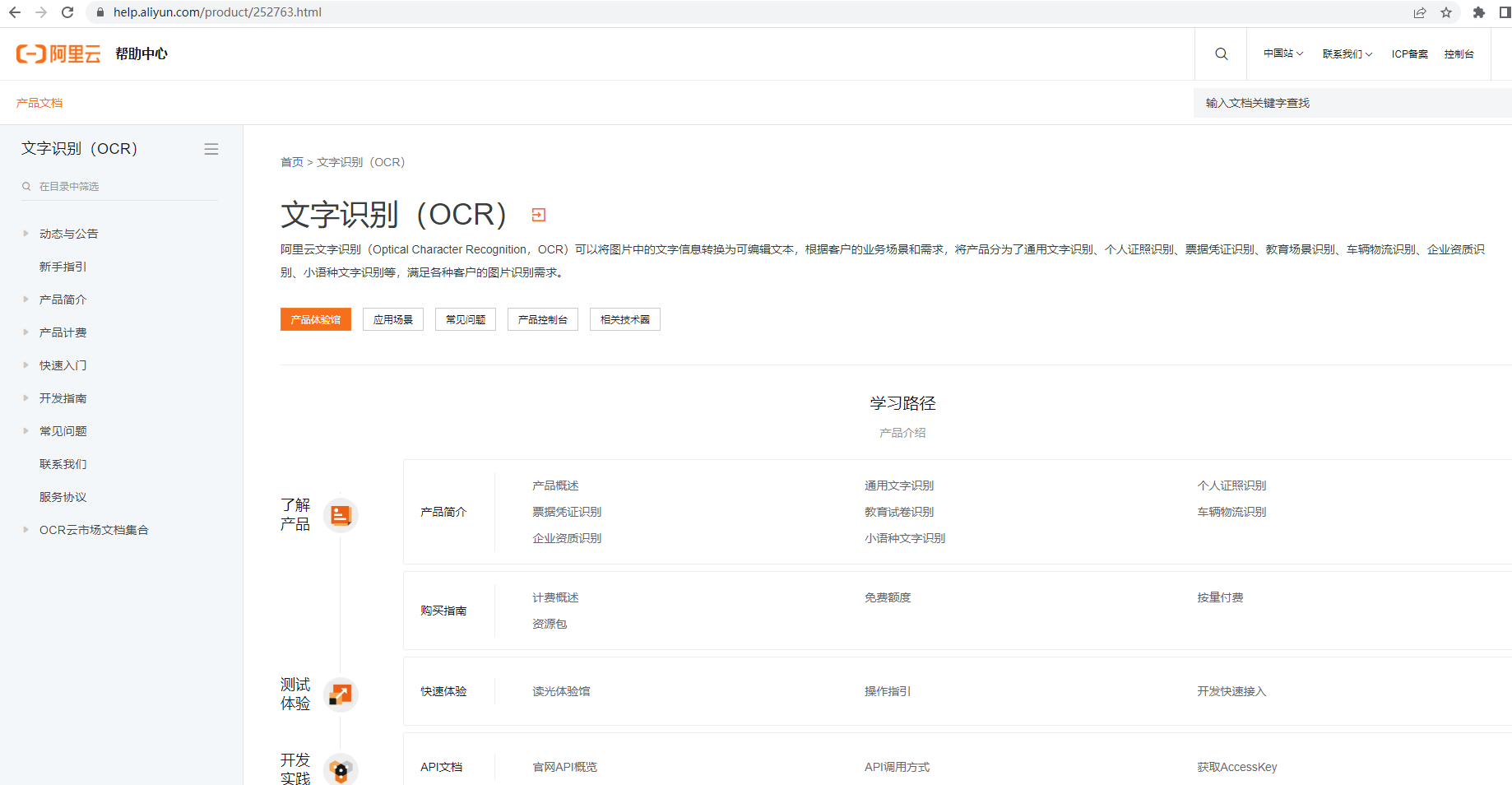Collapse sidebar with the hamburger menu icon
The image size is (1512, 785).
click(x=211, y=149)
